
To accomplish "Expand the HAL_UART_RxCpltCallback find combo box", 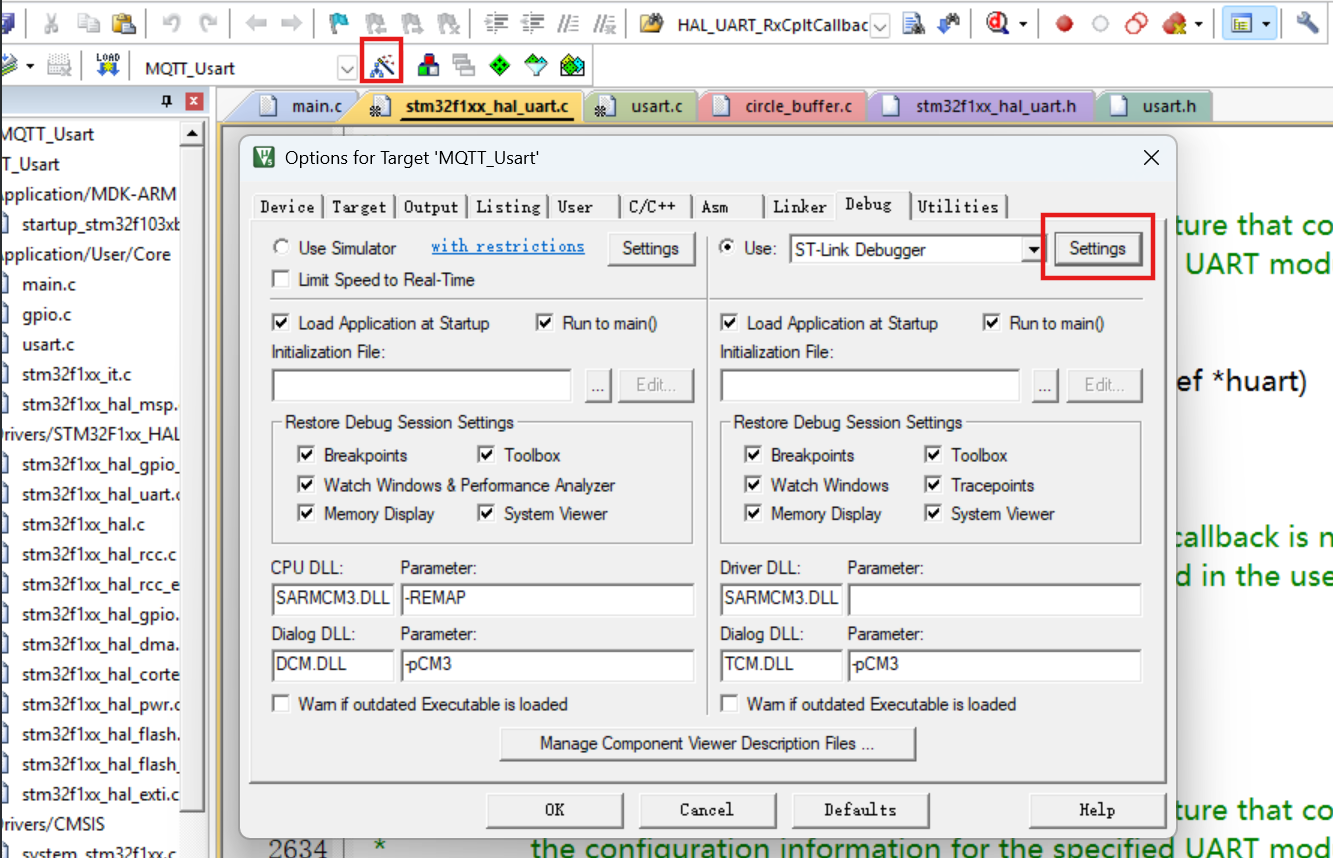I will [879, 25].
